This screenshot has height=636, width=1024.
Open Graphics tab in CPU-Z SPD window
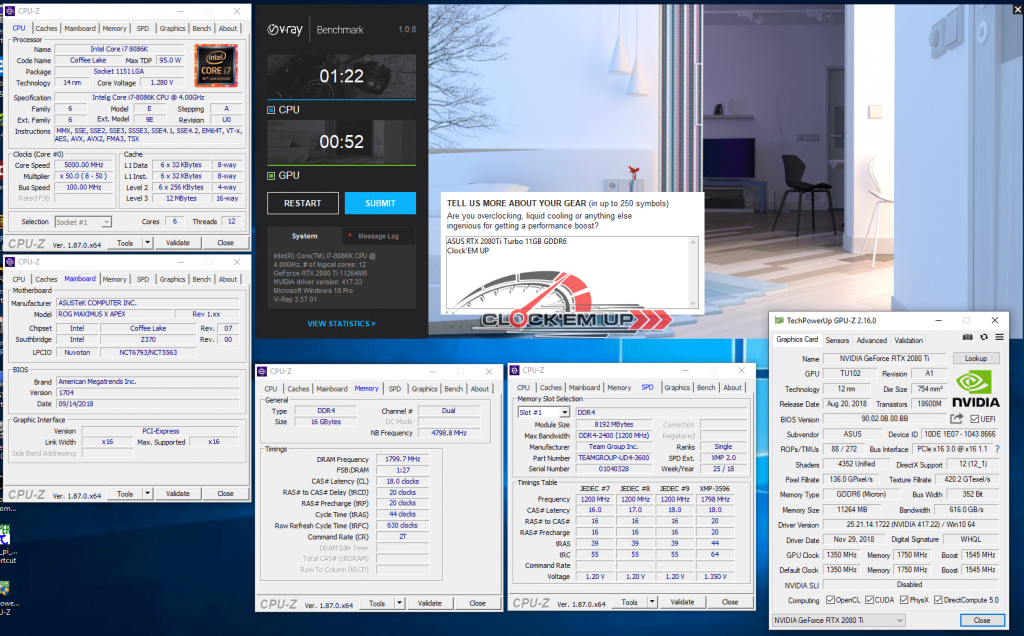(x=677, y=388)
